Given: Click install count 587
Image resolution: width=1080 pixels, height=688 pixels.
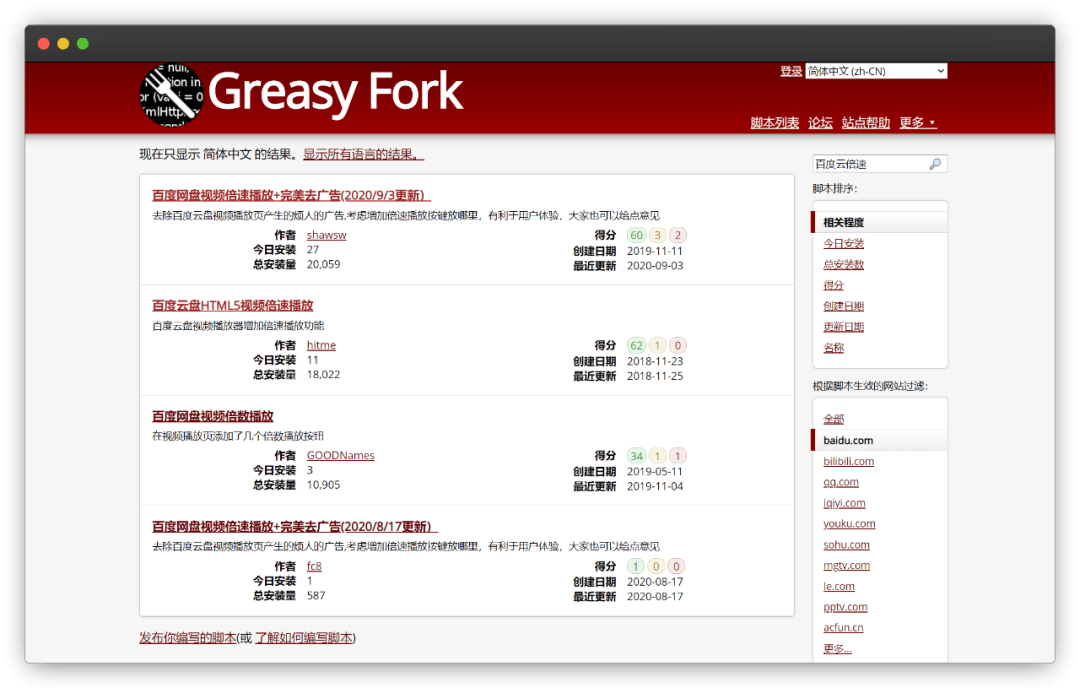Looking at the screenshot, I should 315,595.
